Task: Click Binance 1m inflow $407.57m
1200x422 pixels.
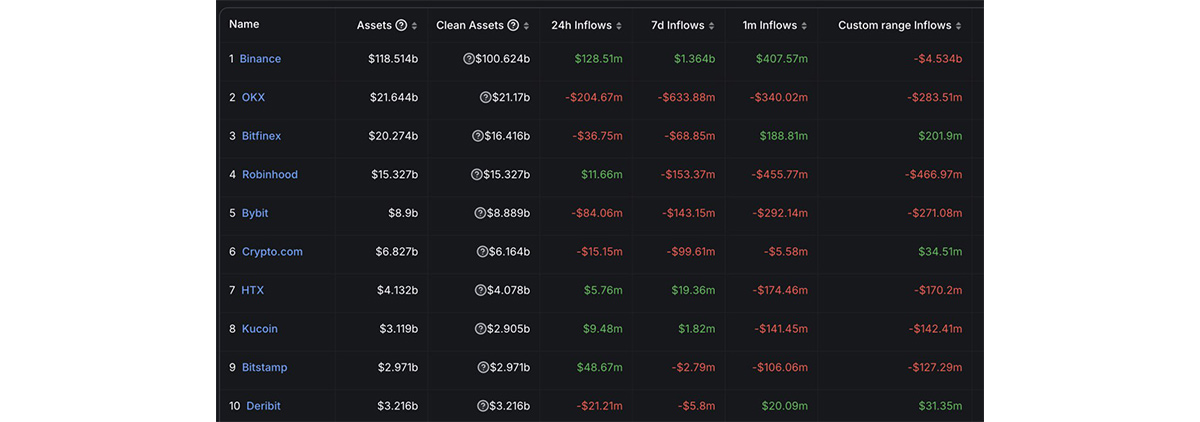Action: (x=782, y=59)
